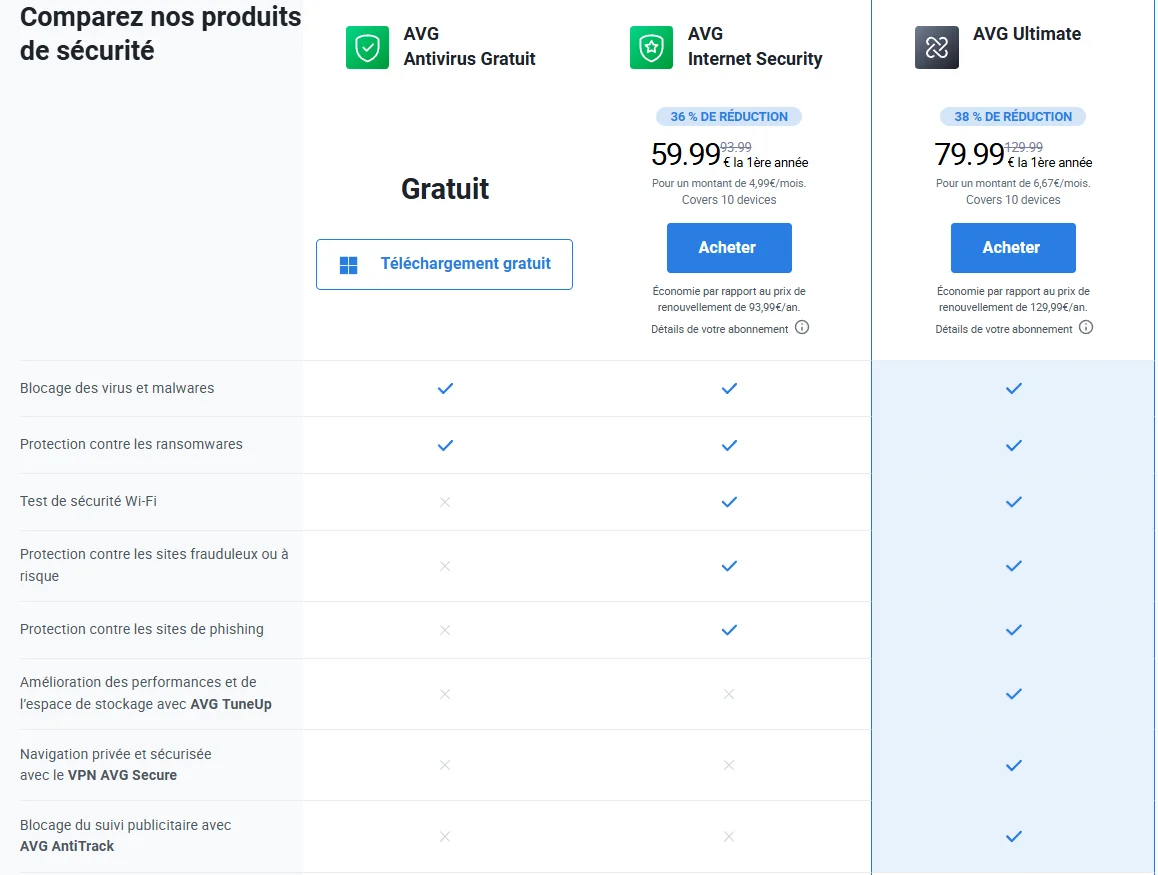Click Antivirus Gratuit cross for phishing protection

click(x=445, y=630)
